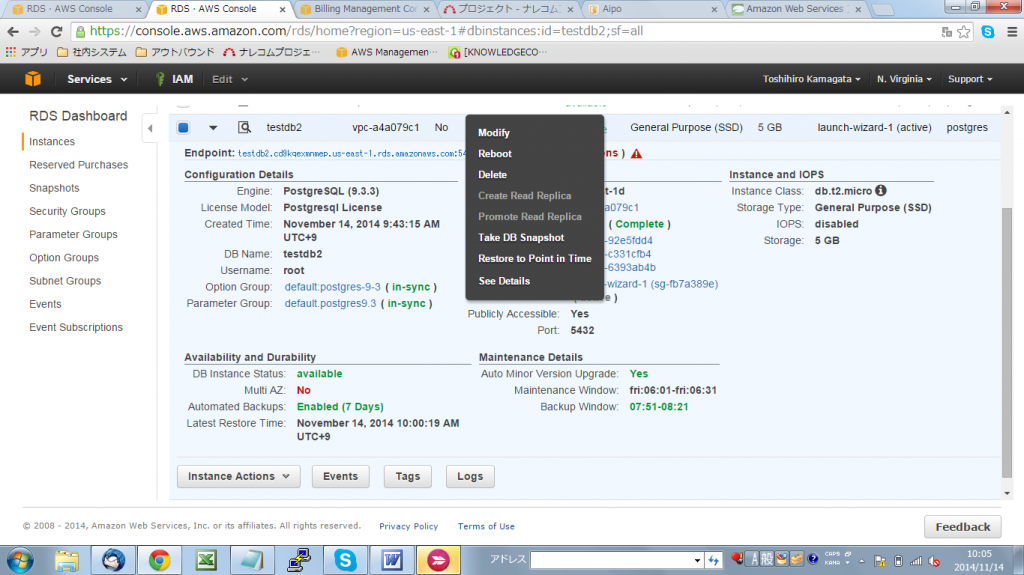Open Toshihiro Kamagata account dropdown

tap(811, 79)
